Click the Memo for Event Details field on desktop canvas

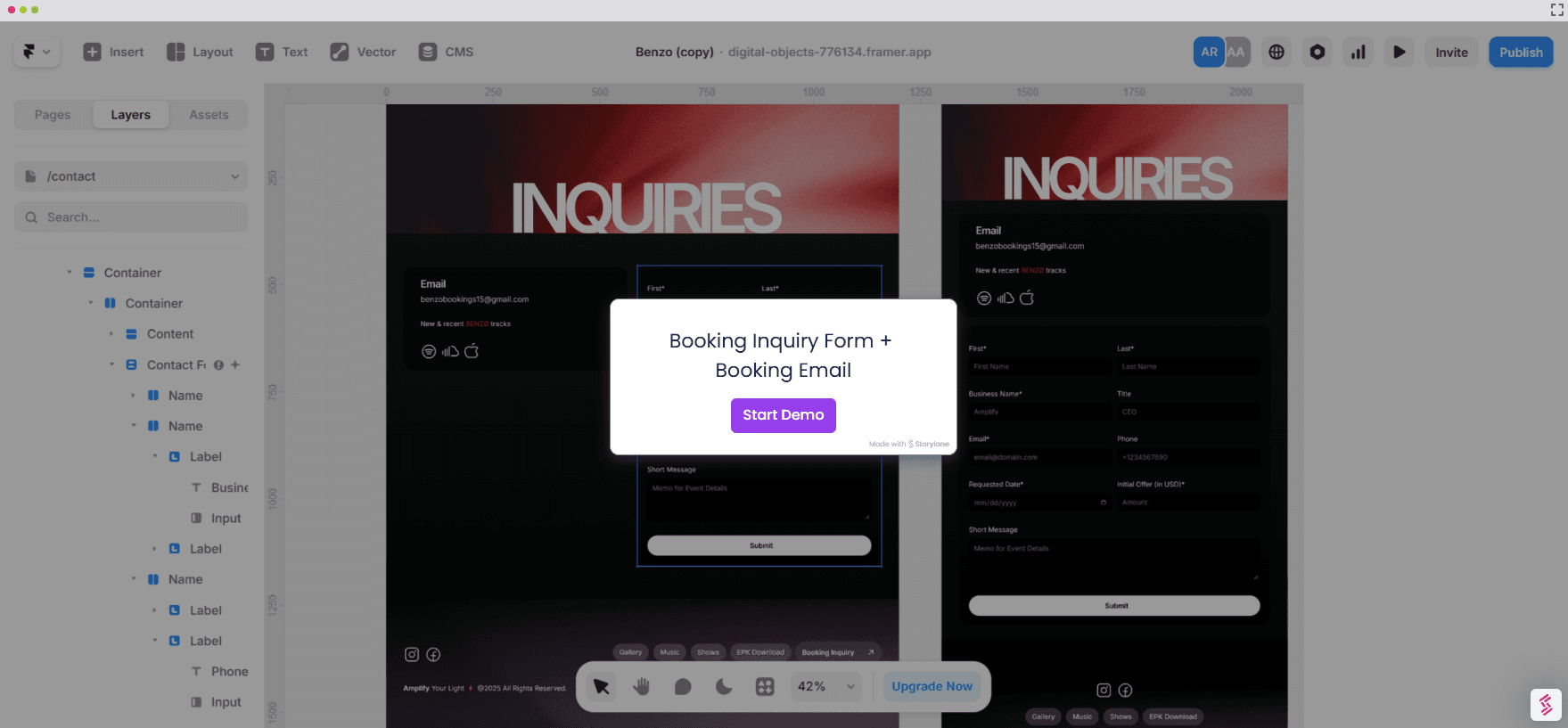[x=759, y=502]
